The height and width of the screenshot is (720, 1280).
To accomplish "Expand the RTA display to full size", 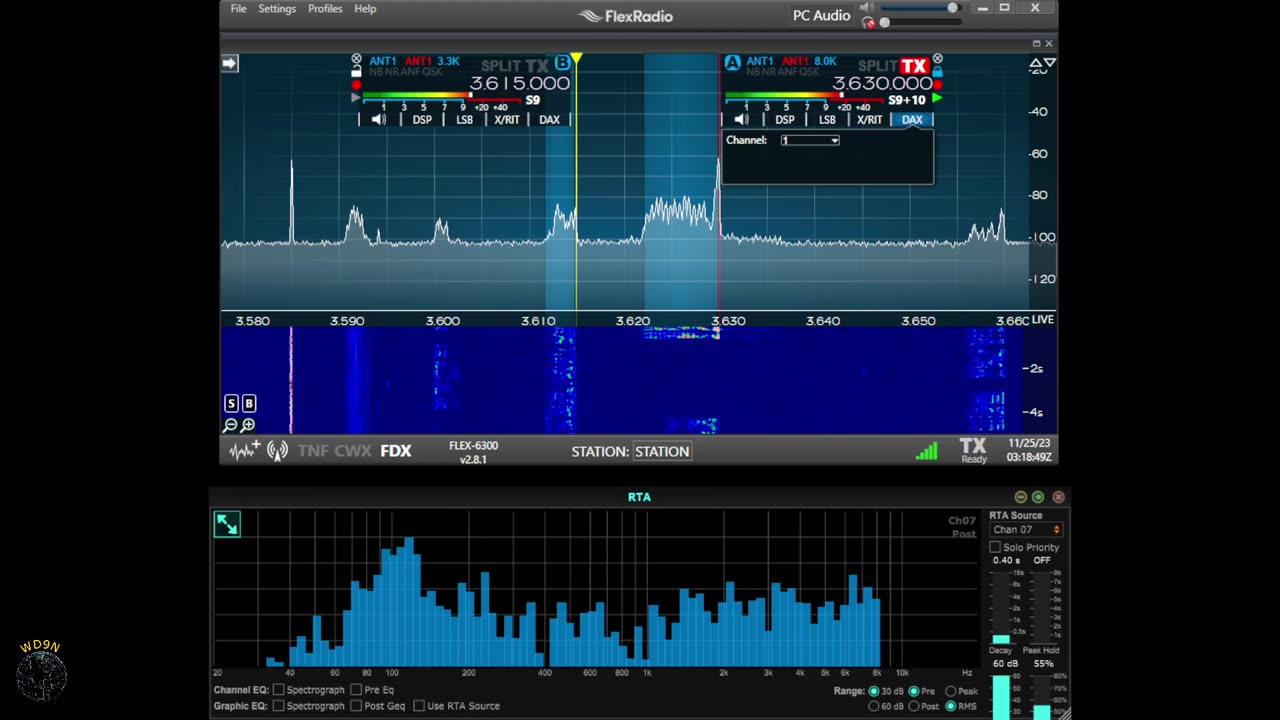I will point(227,524).
